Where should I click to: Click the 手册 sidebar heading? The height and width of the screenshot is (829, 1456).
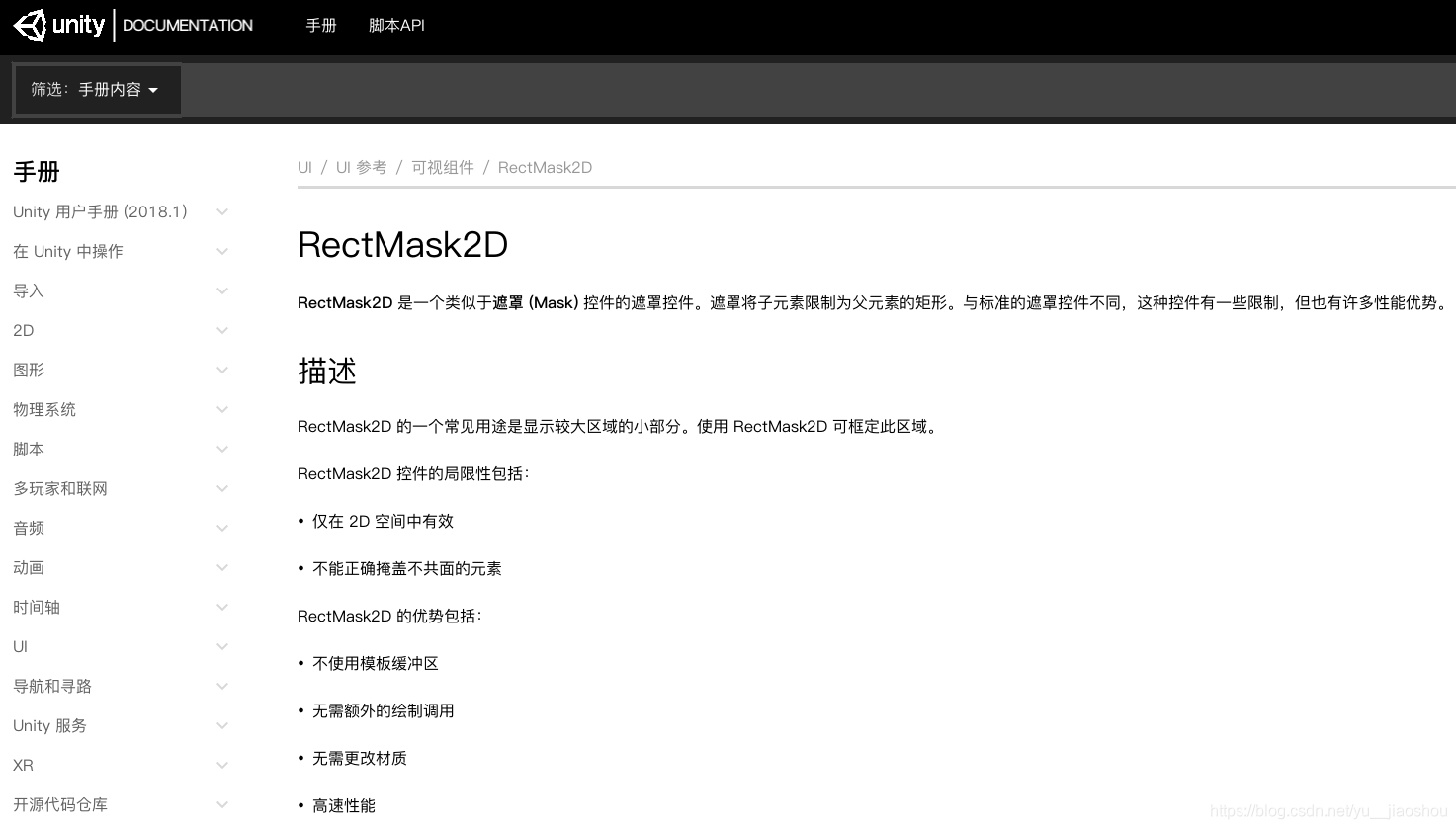pos(37,172)
